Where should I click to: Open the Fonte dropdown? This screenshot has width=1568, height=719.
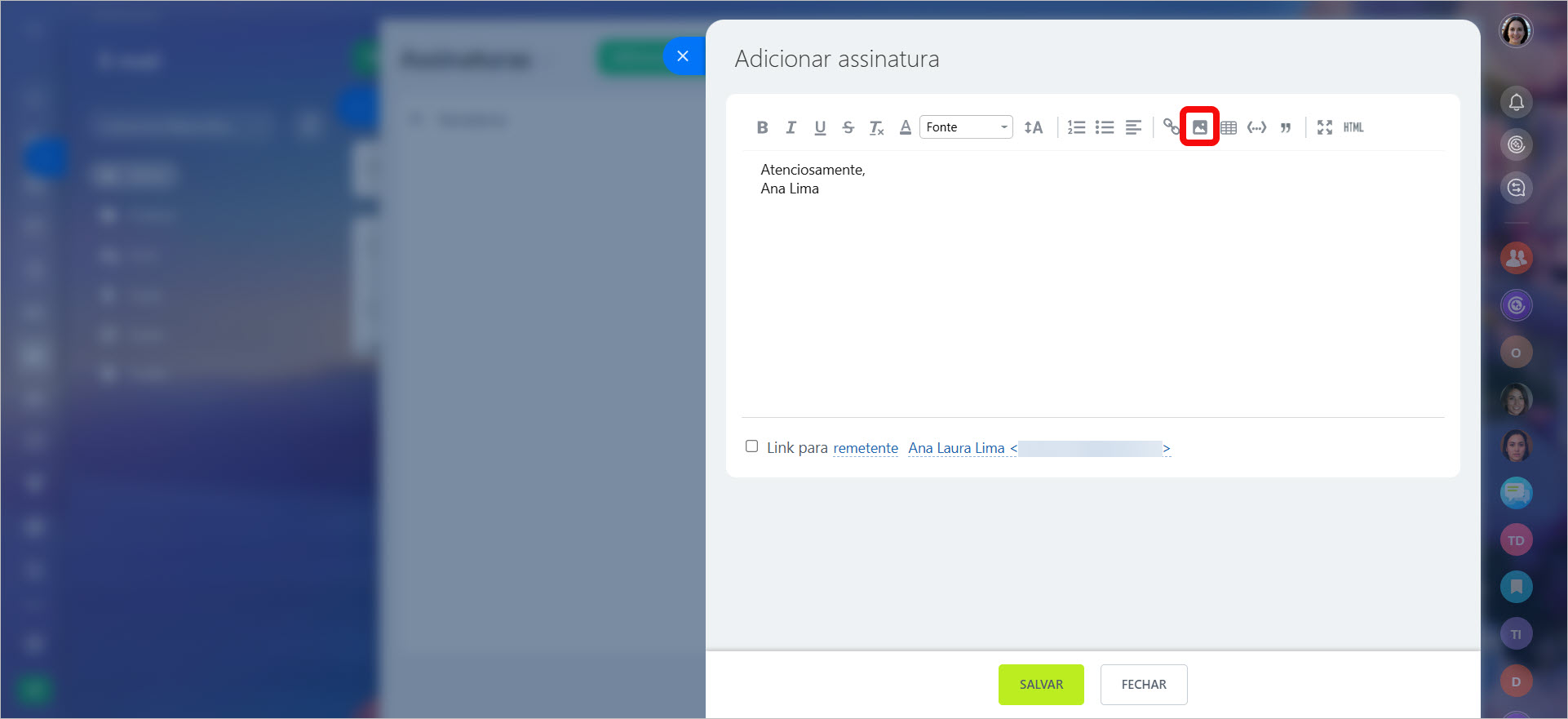coord(966,127)
